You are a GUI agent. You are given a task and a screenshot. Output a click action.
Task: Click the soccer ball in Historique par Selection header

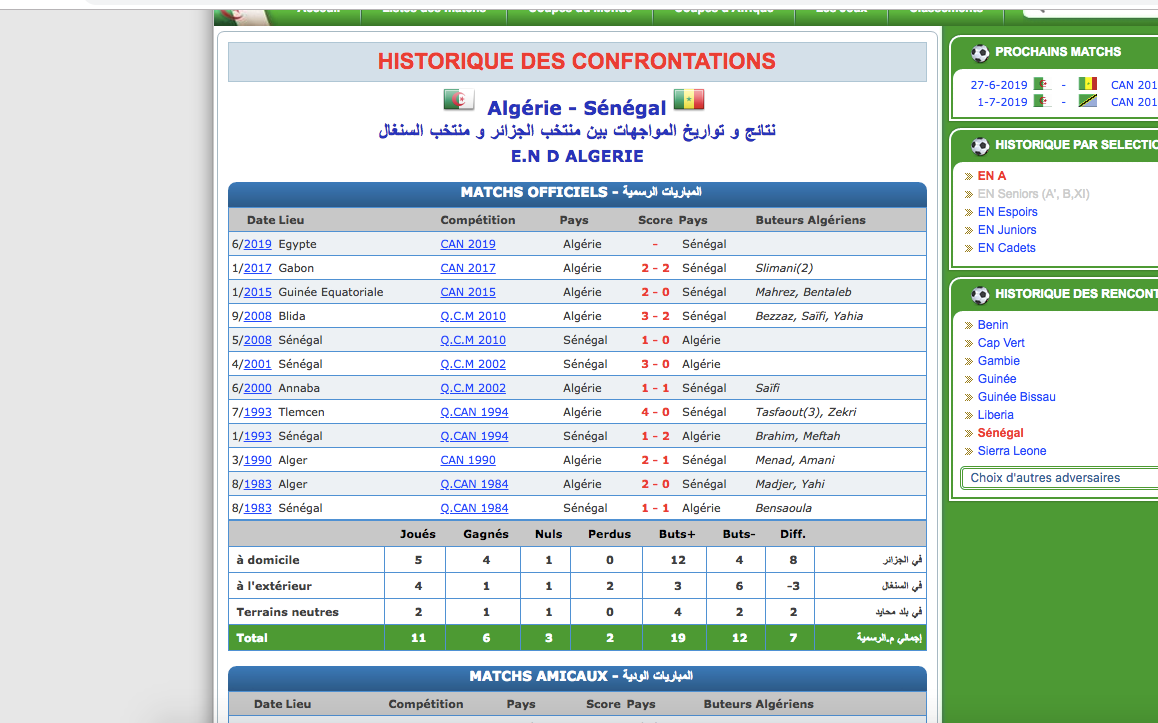click(x=980, y=146)
